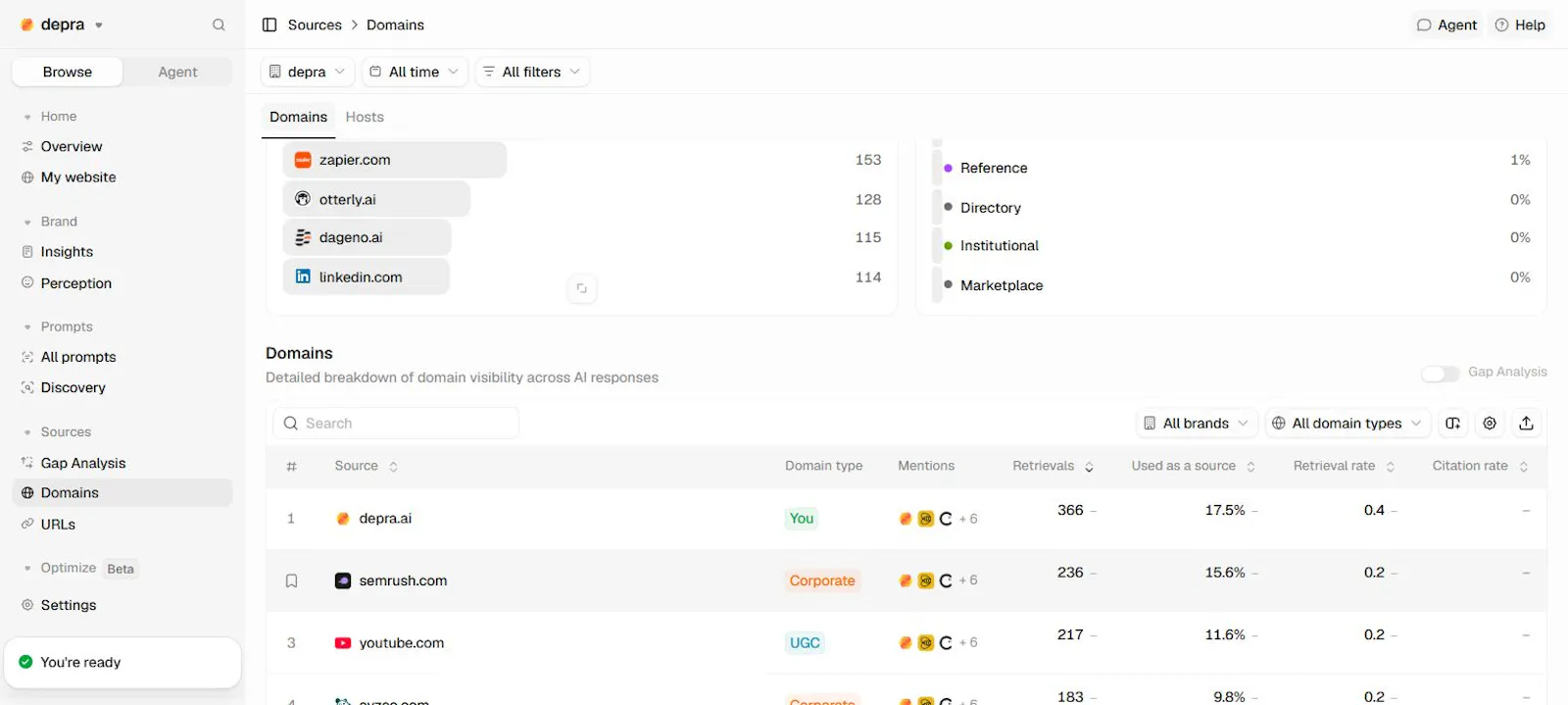Click the You're ready status card
The image size is (1568, 705).
[122, 663]
